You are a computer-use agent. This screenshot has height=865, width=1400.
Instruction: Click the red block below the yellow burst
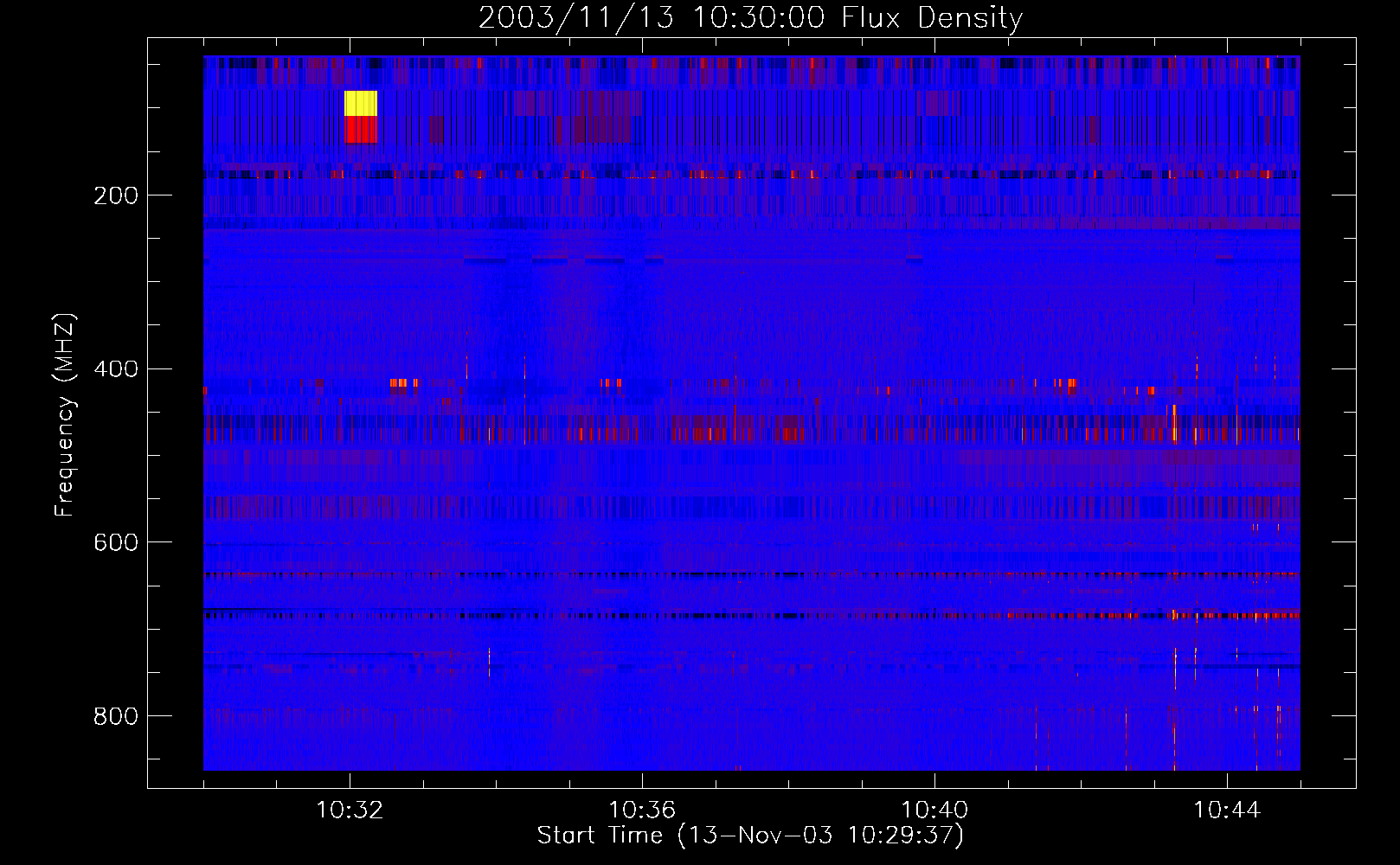click(361, 129)
